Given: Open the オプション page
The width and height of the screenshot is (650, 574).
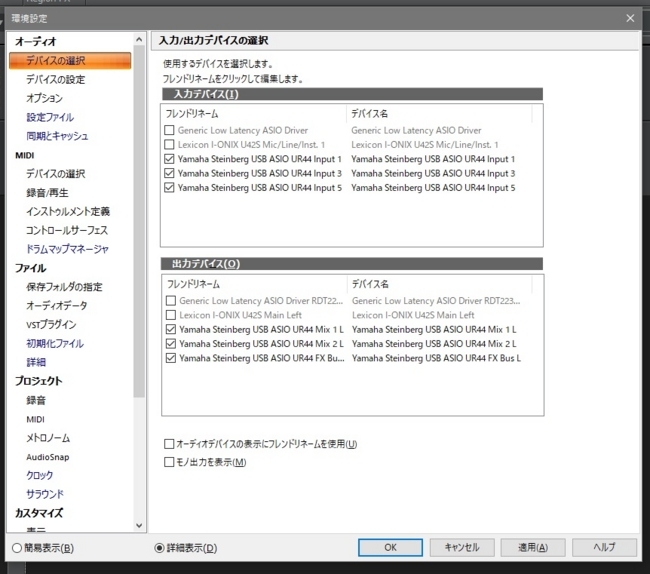Looking at the screenshot, I should pyautogui.click(x=44, y=98).
